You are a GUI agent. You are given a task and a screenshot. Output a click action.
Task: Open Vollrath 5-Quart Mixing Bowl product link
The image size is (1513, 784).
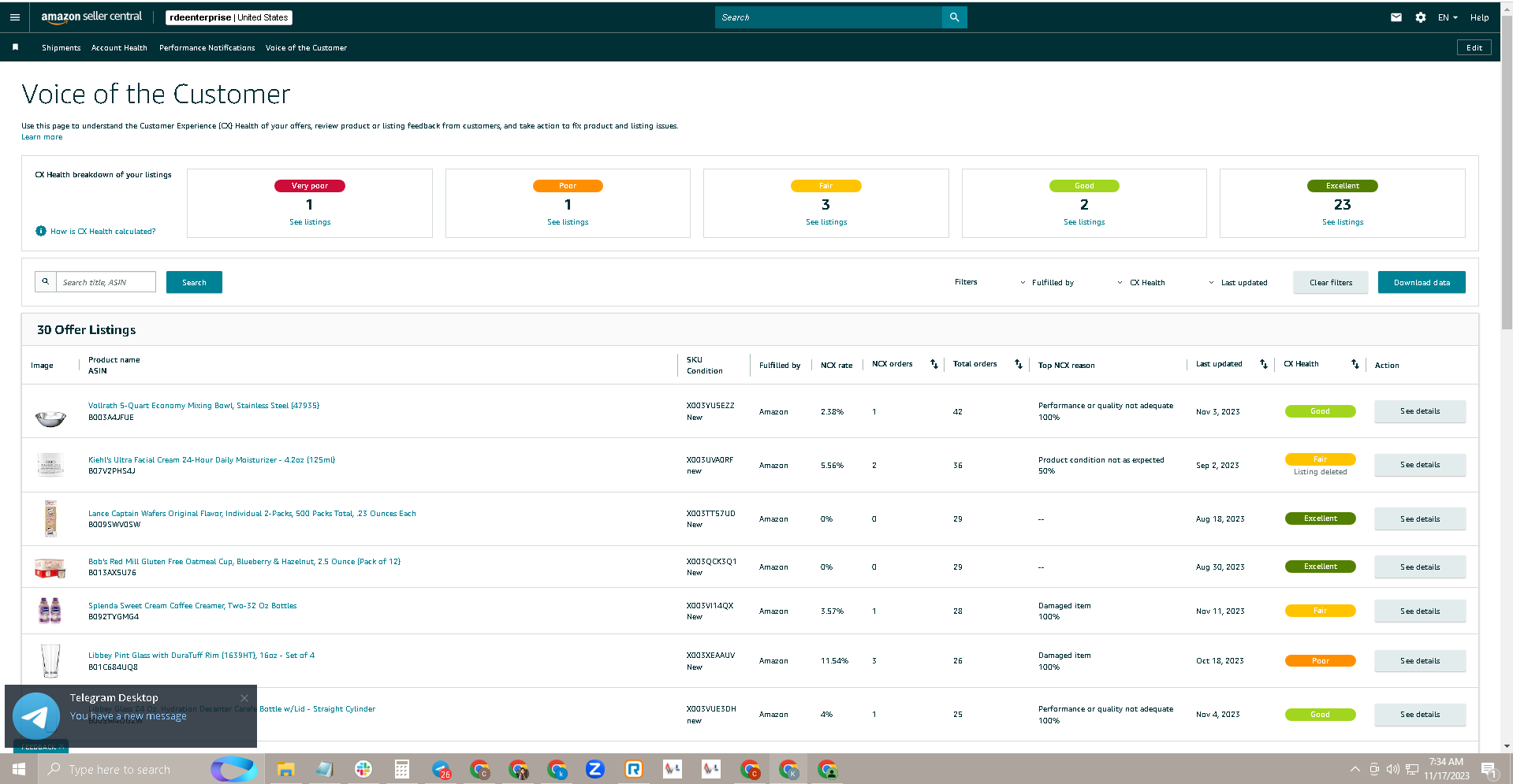(203, 406)
